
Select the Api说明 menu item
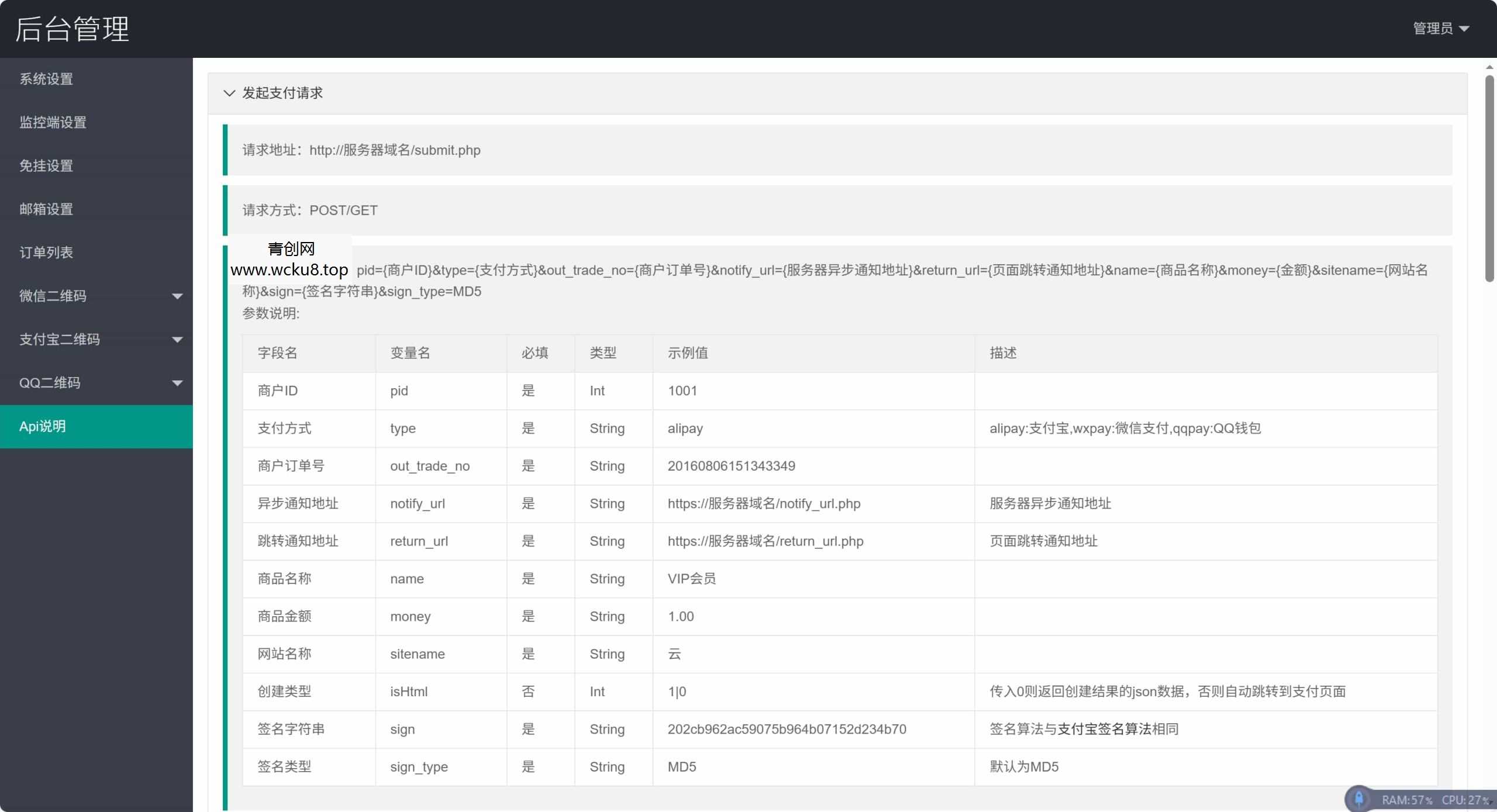(x=43, y=426)
